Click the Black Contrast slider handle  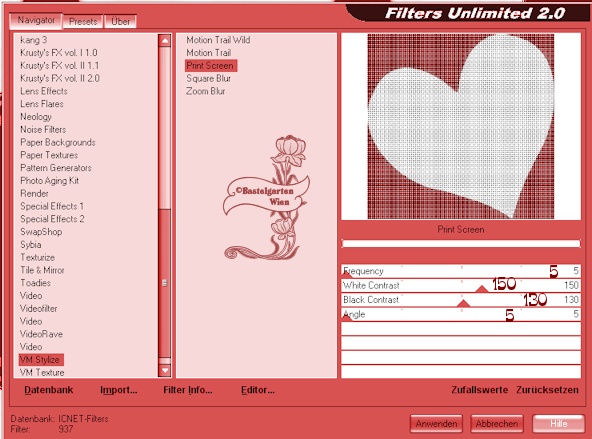pyautogui.click(x=463, y=303)
